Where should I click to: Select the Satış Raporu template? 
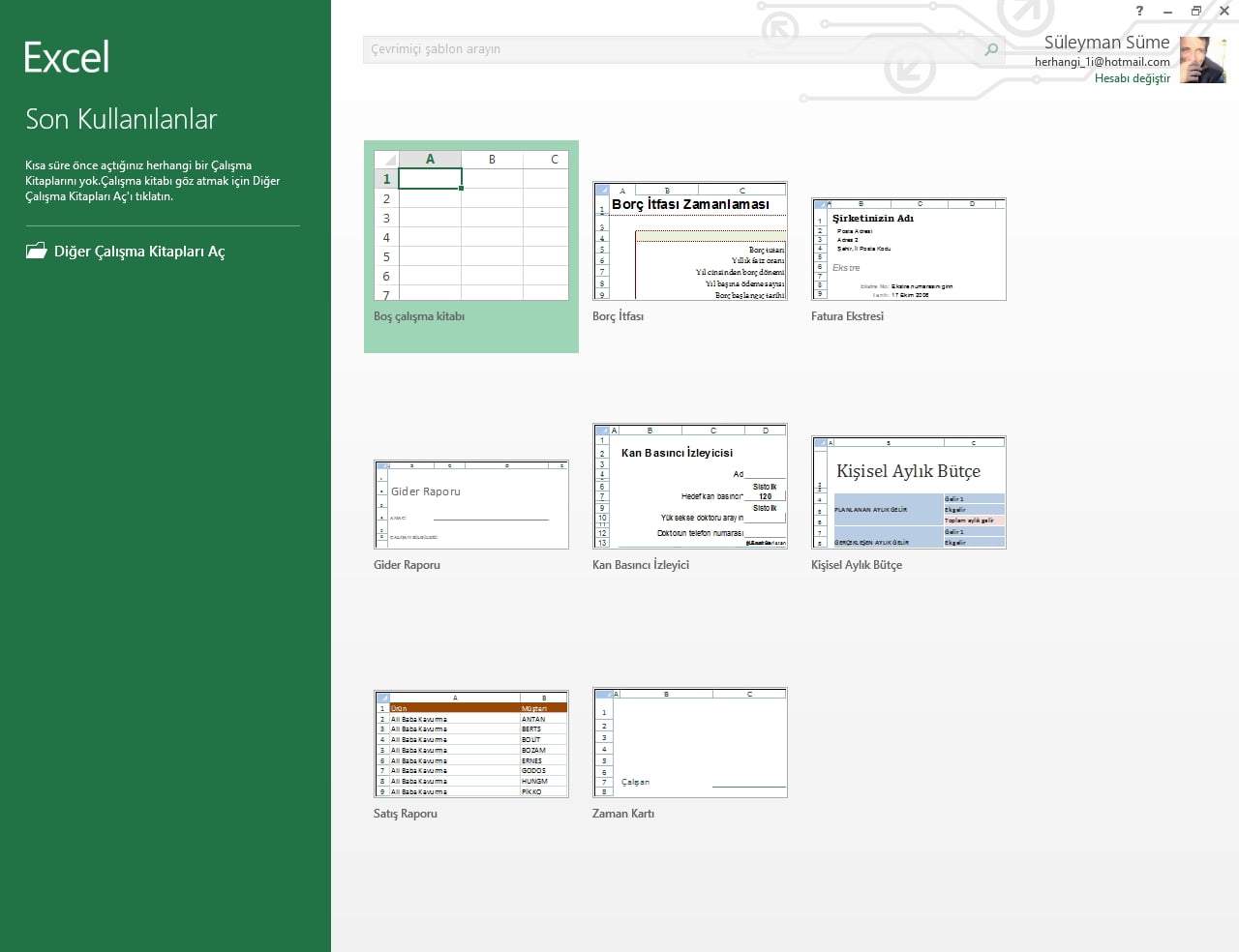470,743
